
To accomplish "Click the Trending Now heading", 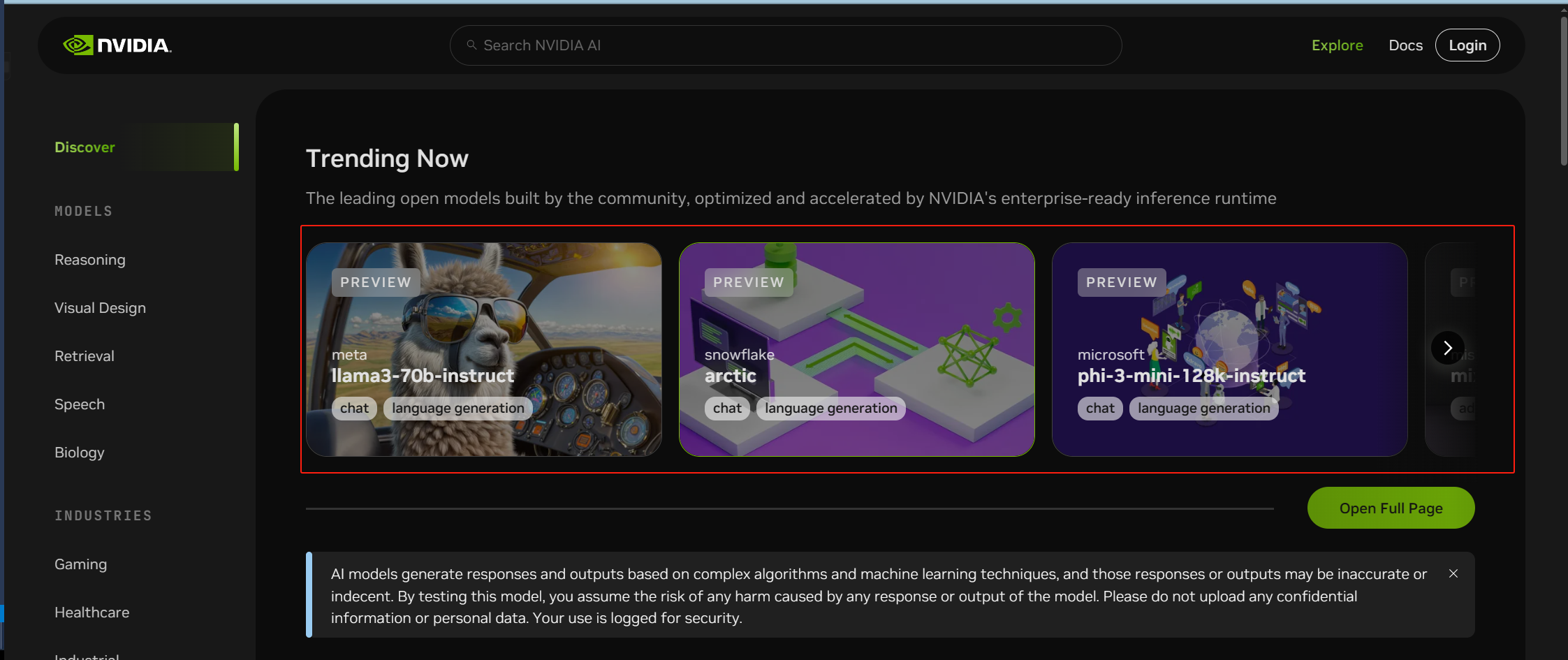I will pyautogui.click(x=387, y=159).
